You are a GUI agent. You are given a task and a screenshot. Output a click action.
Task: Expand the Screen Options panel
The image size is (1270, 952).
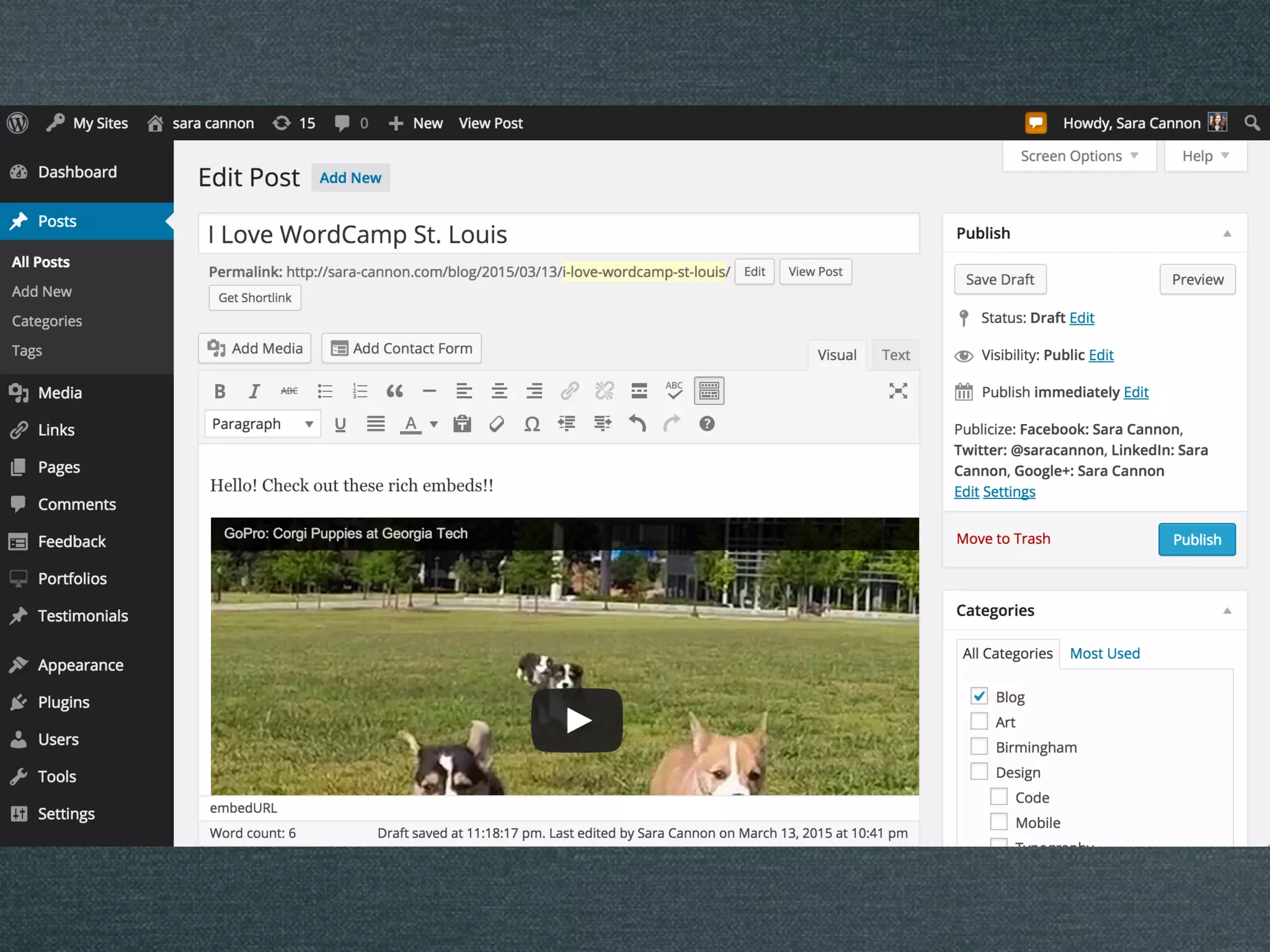1079,156
